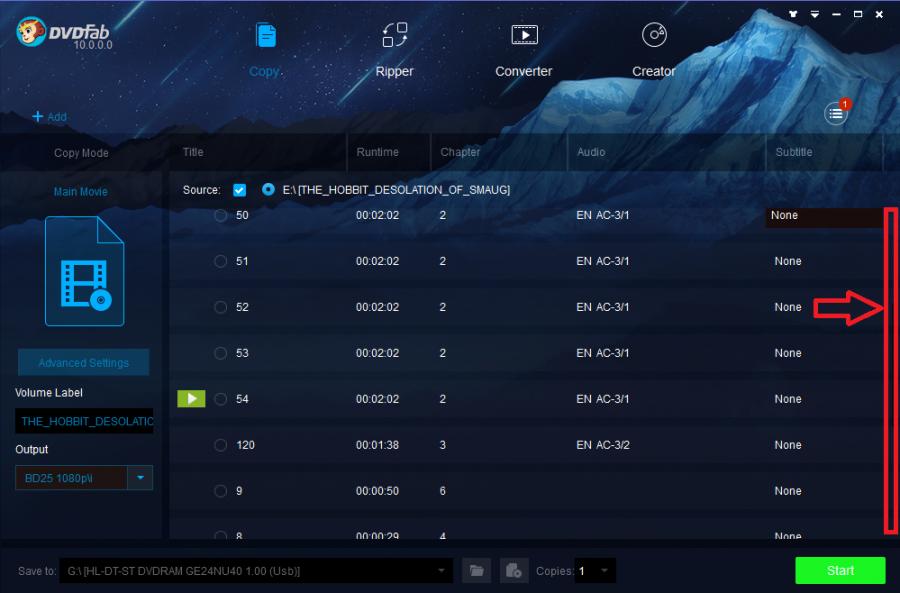Click the DVDFab monkey logo
Image resolution: width=900 pixels, height=593 pixels.
click(30, 31)
